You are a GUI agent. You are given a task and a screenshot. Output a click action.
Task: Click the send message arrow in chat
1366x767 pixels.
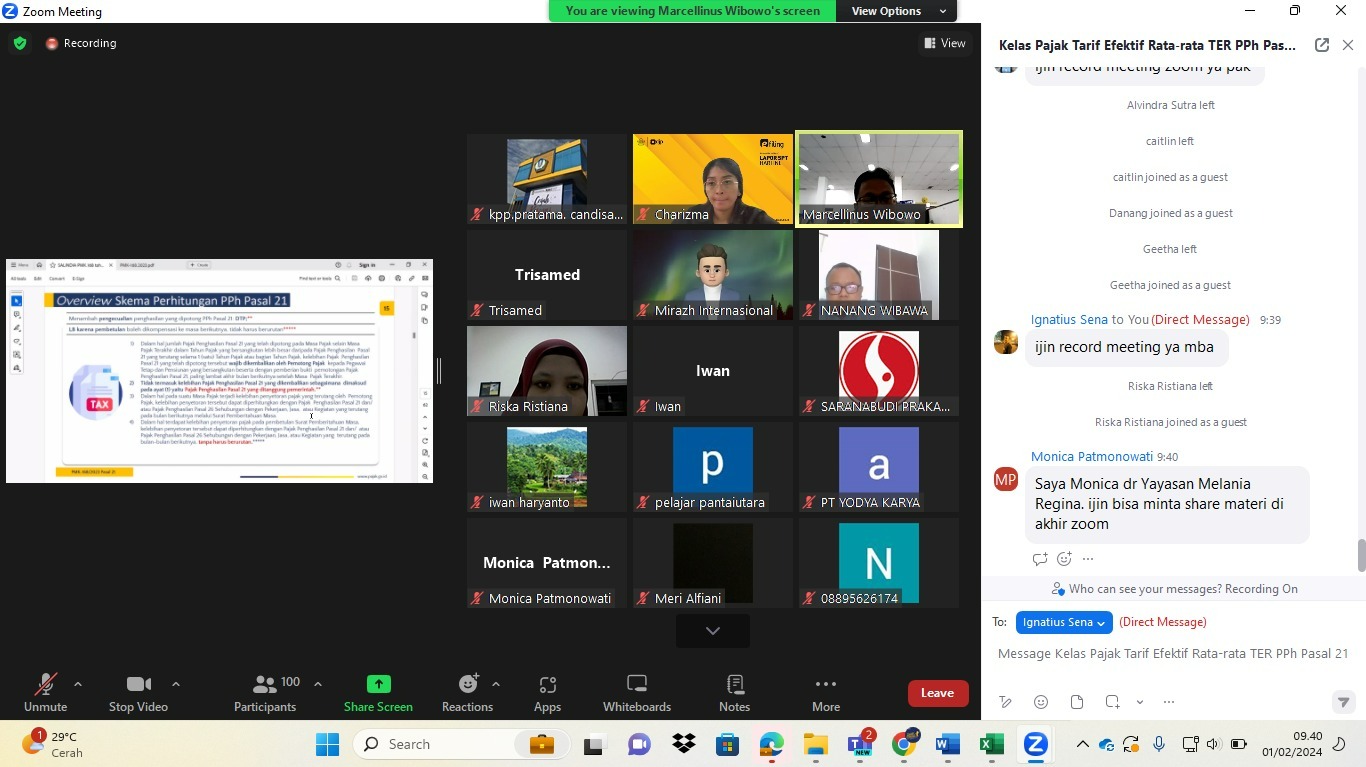point(1343,702)
